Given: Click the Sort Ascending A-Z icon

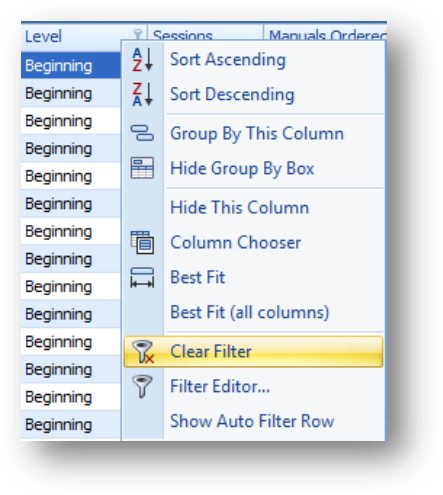Looking at the screenshot, I should (x=142, y=60).
